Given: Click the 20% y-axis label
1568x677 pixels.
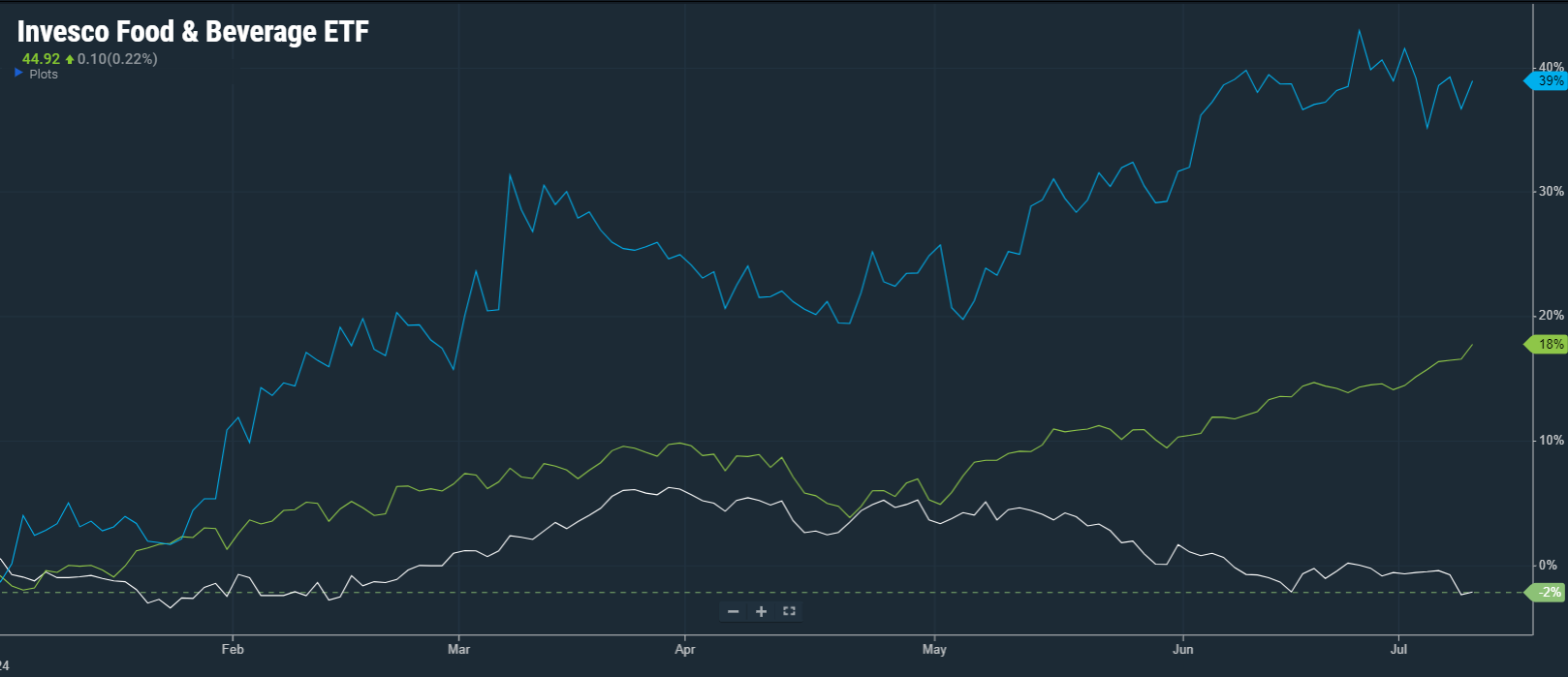Looking at the screenshot, I should coord(1551,315).
